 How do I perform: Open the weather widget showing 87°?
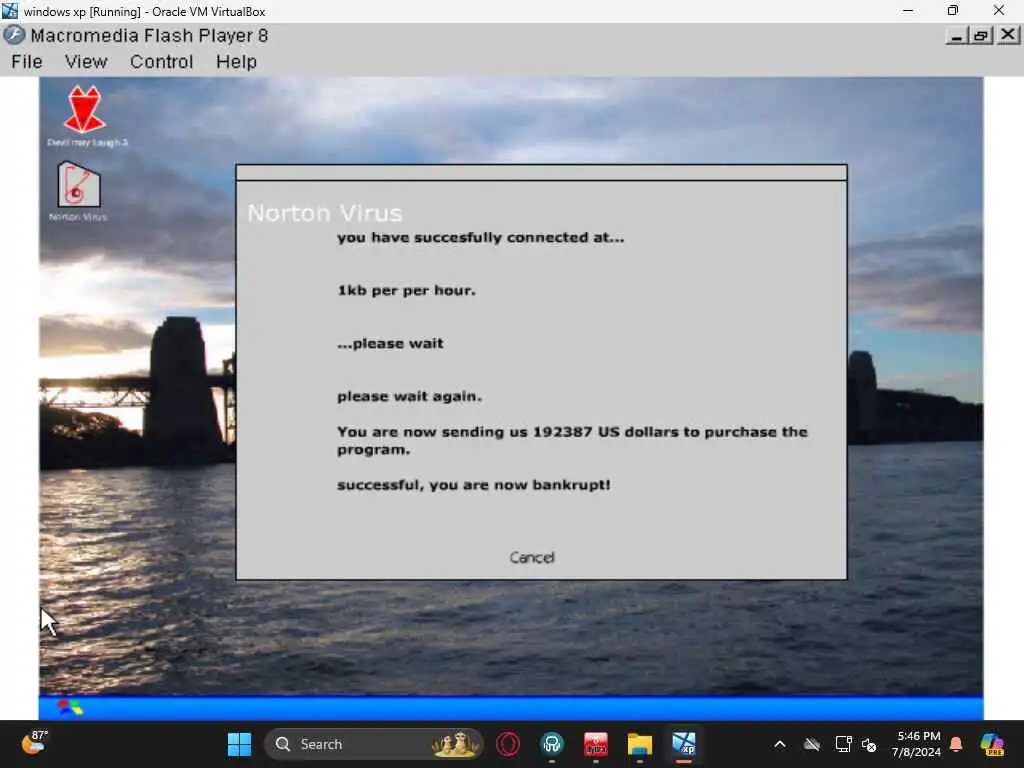click(x=33, y=742)
